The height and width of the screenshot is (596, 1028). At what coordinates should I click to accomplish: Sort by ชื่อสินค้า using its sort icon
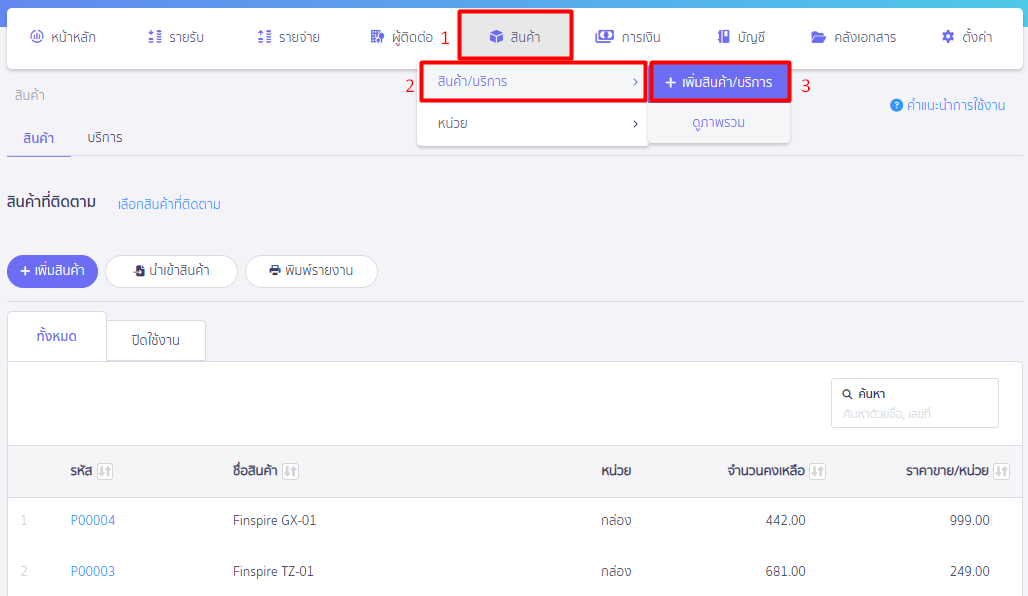coord(291,471)
